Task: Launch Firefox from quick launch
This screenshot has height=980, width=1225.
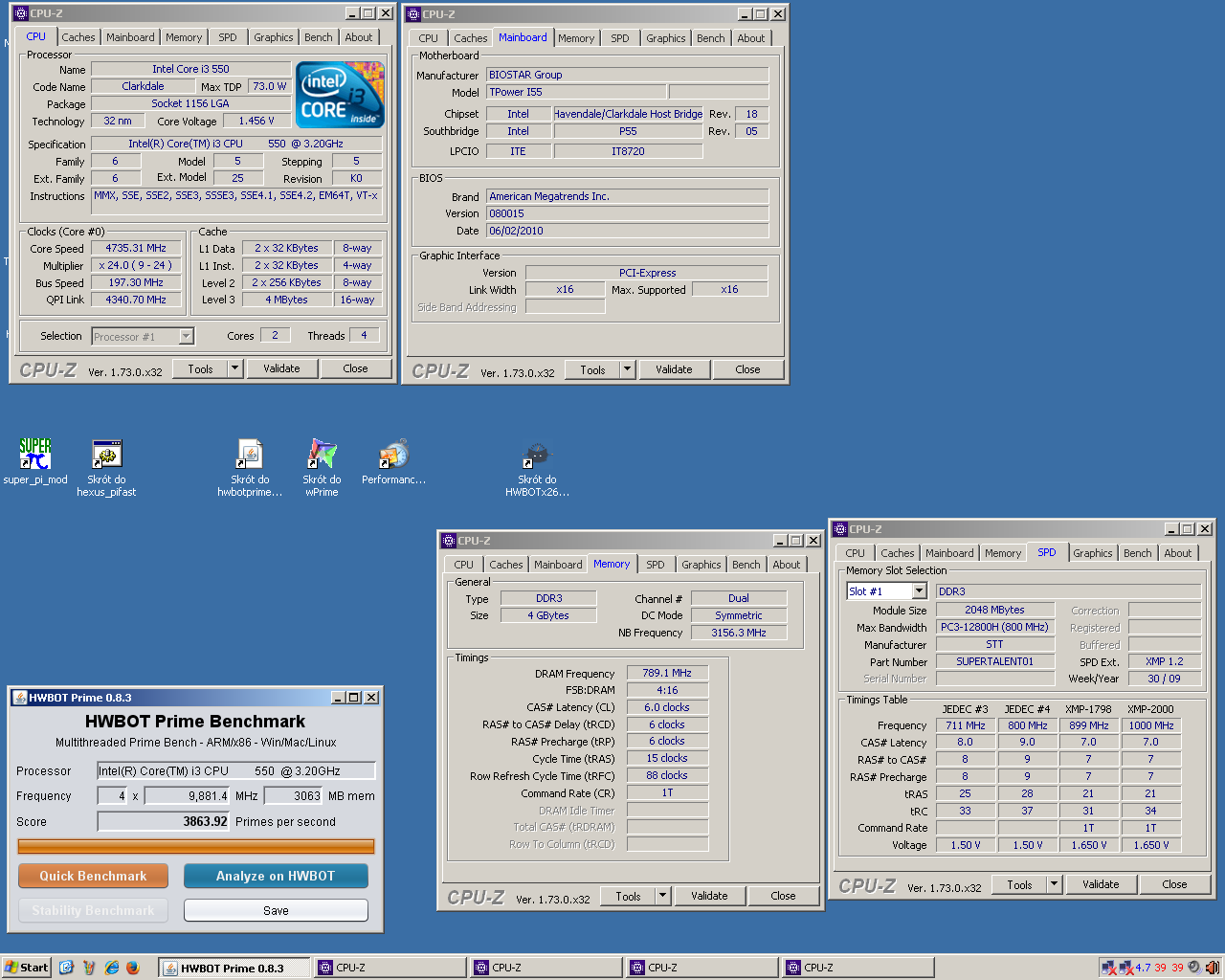Action: coord(133,968)
